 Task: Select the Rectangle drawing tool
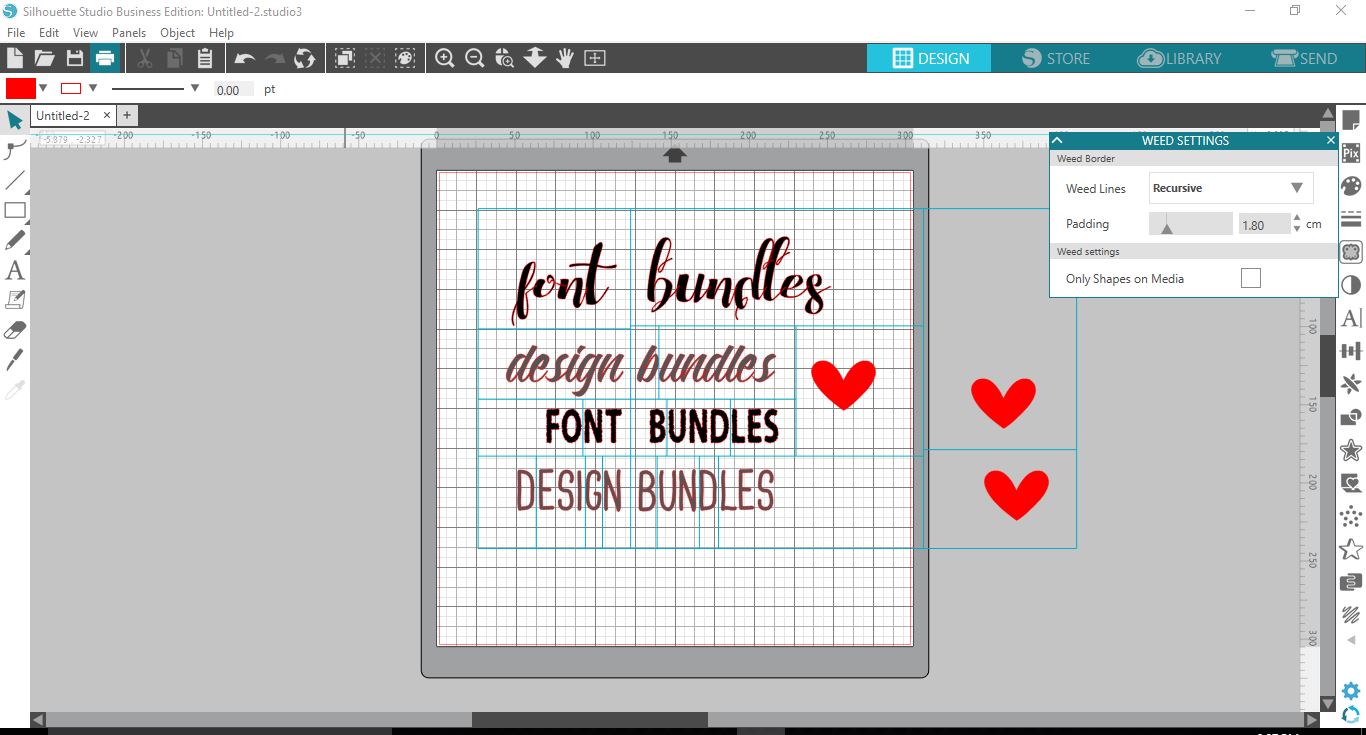15,211
